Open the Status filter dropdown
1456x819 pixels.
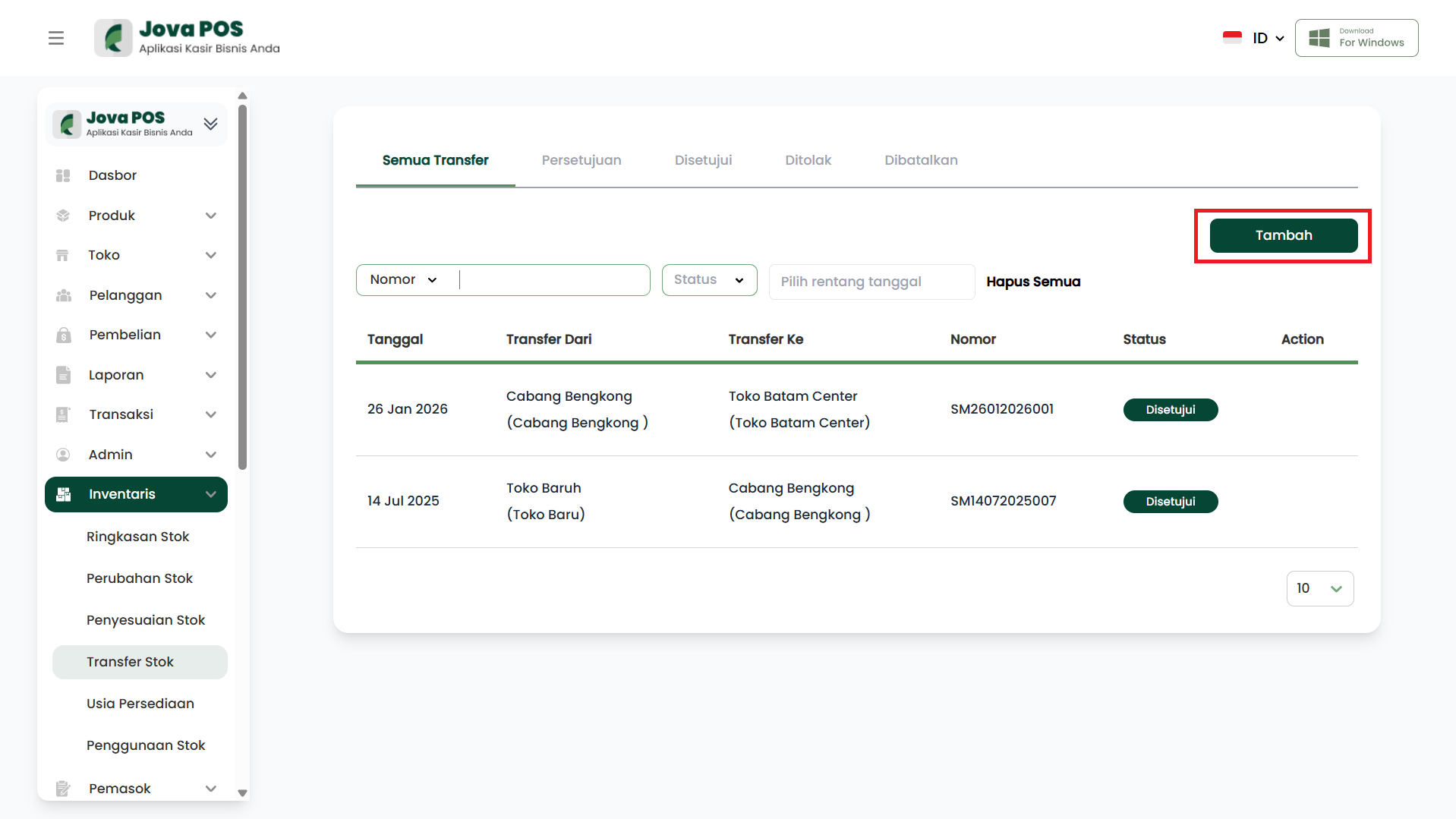(709, 280)
